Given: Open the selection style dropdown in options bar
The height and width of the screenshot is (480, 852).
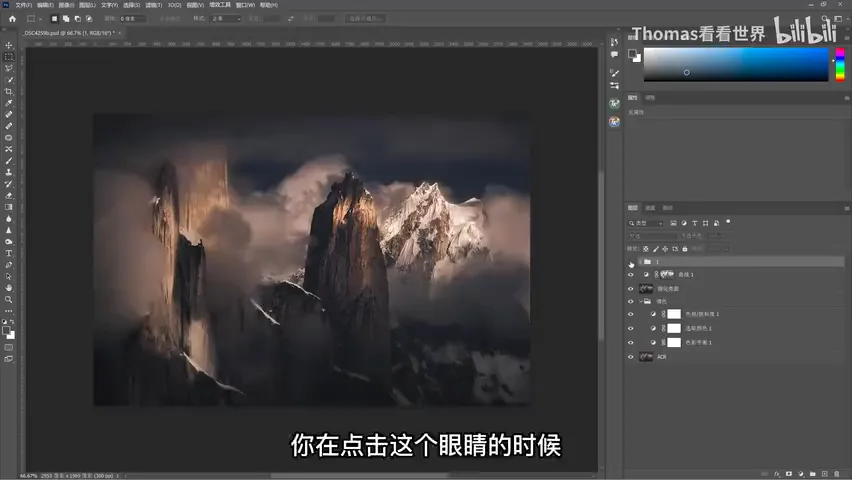Looking at the screenshot, I should point(226,18).
